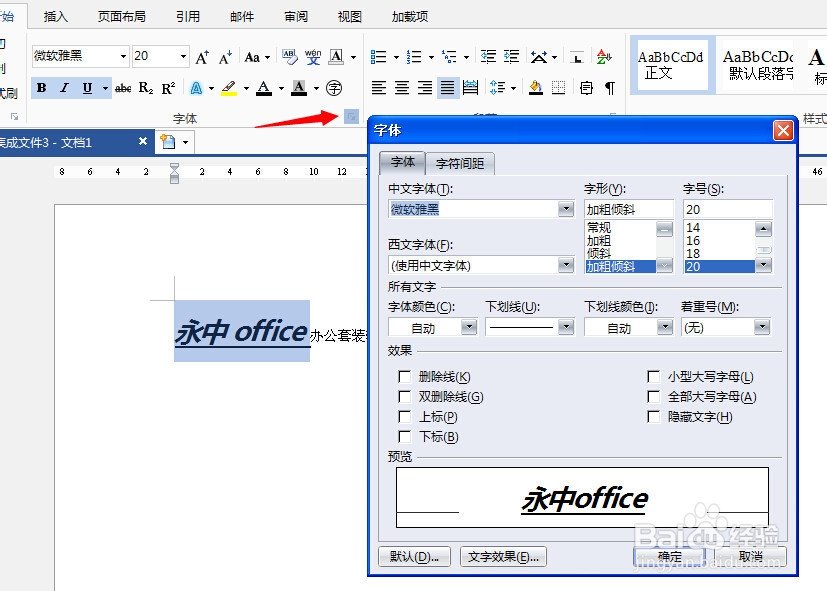Click the 文字效果(E)... button
827x591 pixels.
[503, 556]
